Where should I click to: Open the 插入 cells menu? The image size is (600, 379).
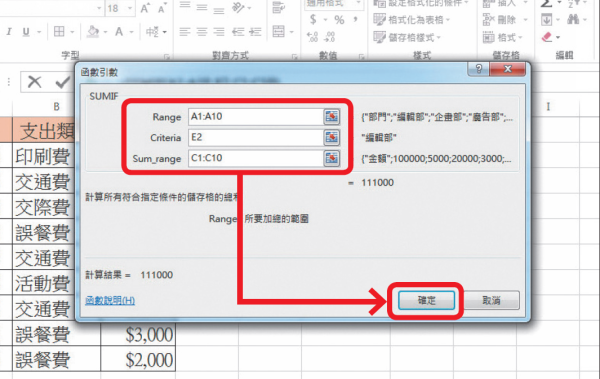coord(505,3)
